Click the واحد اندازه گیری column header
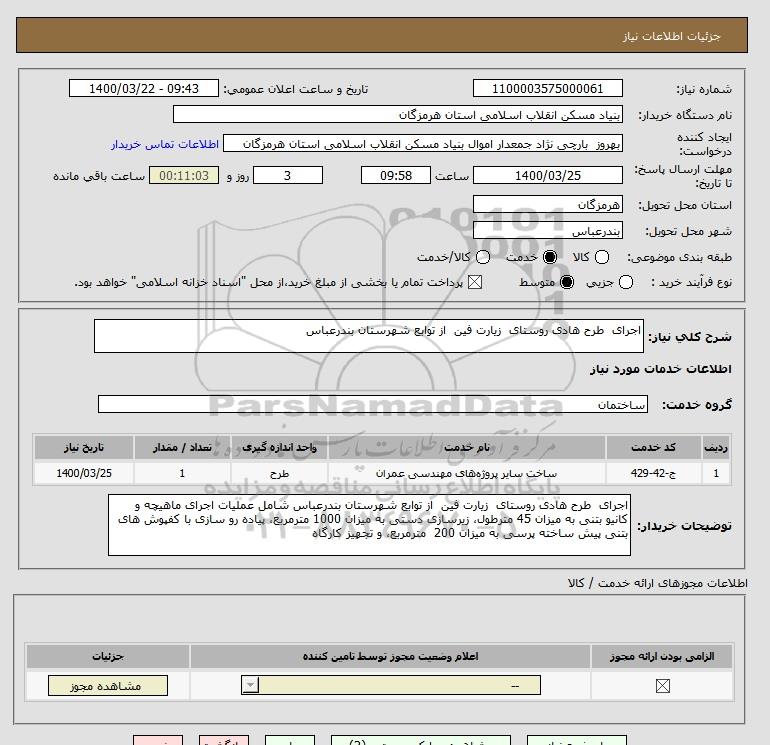770x745 pixels. pyautogui.click(x=279, y=447)
